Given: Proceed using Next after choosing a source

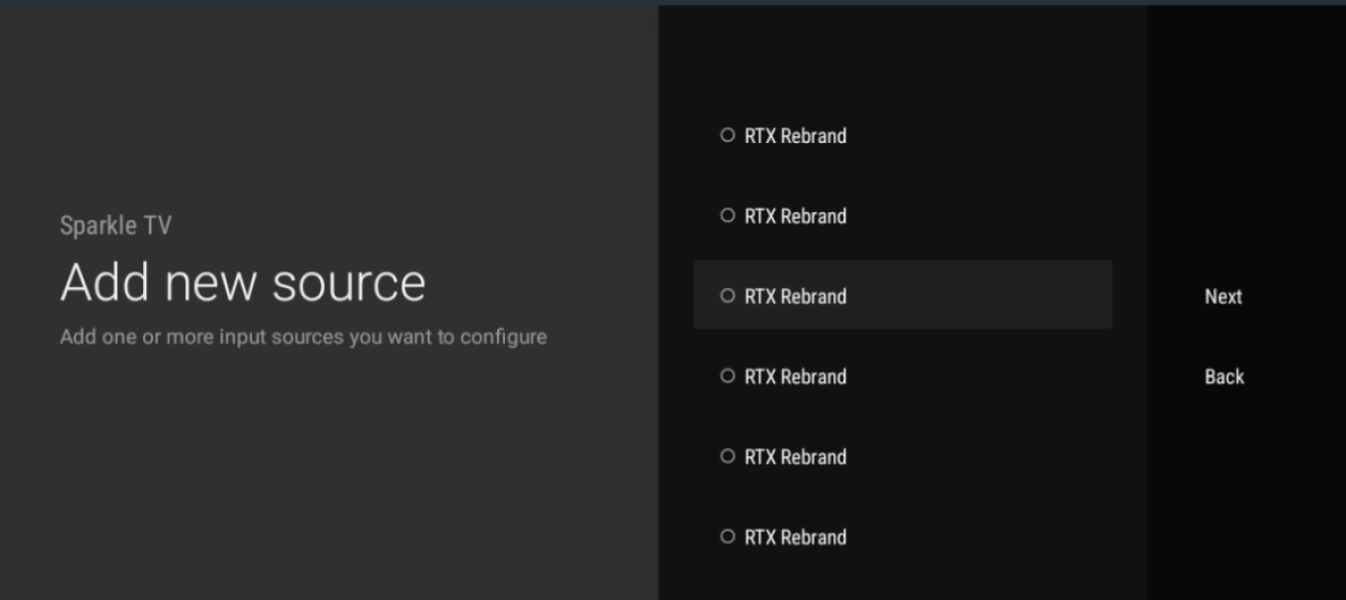Looking at the screenshot, I should pyautogui.click(x=1222, y=296).
